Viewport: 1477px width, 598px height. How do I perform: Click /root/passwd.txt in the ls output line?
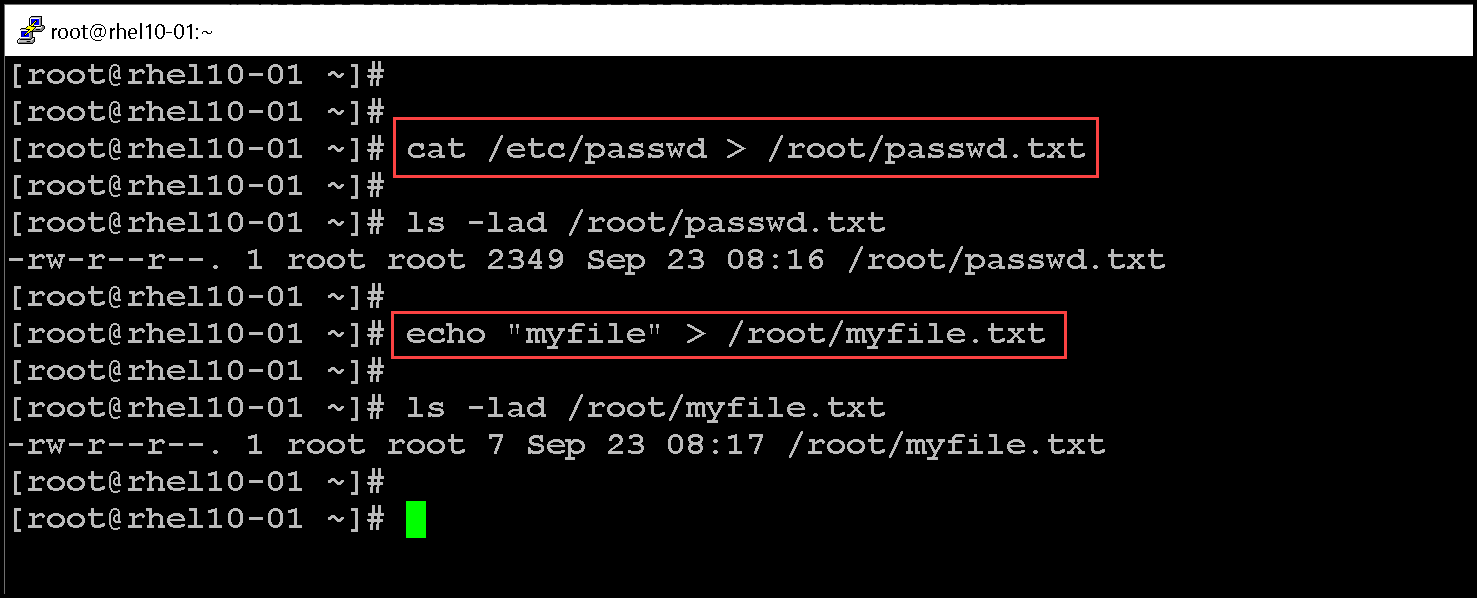(1005, 260)
